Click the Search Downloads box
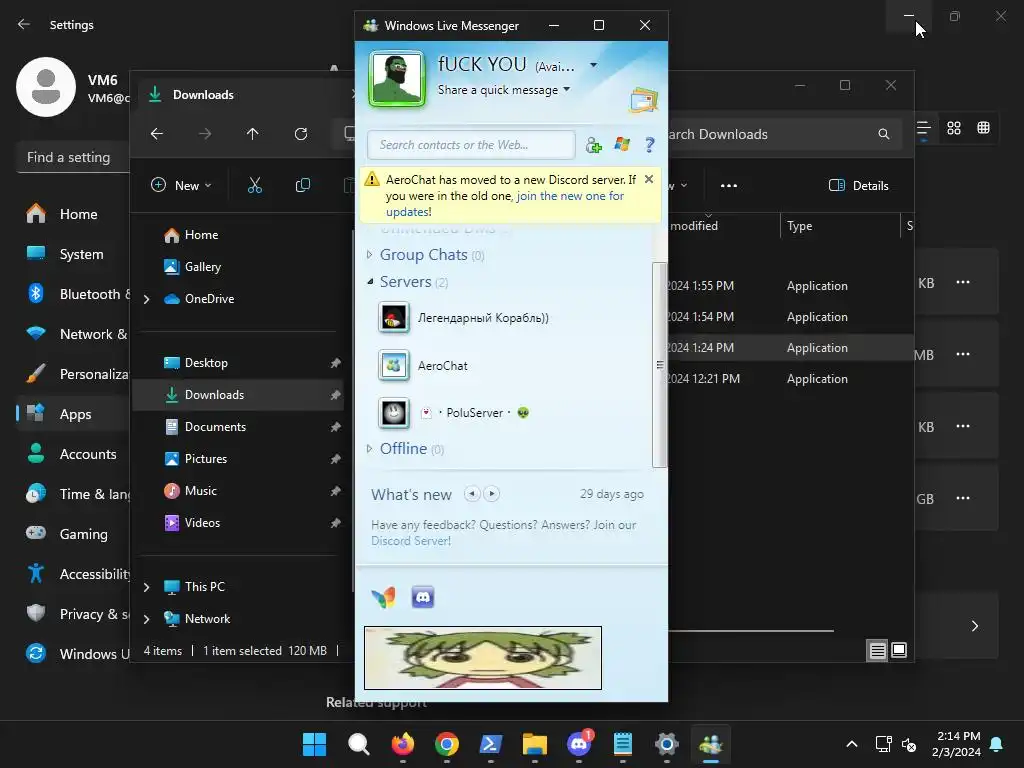 point(782,134)
